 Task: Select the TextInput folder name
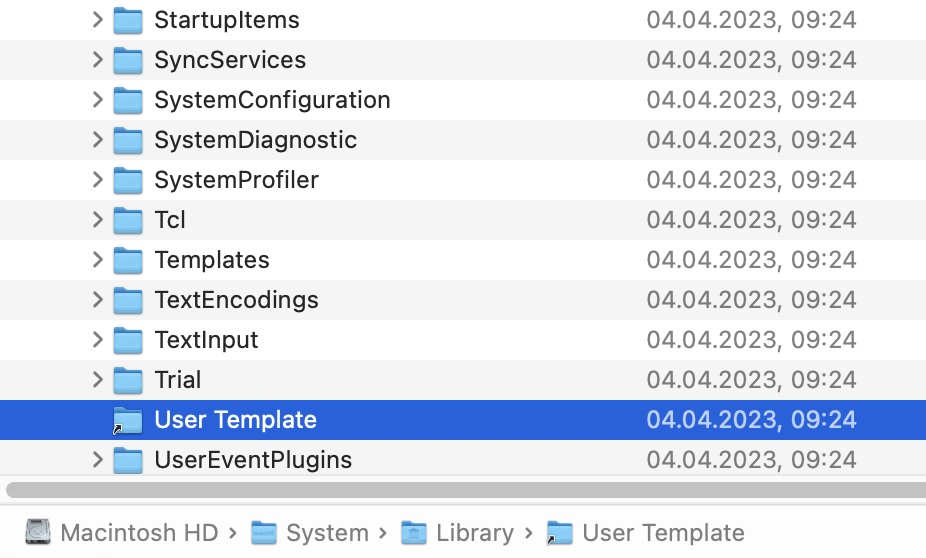click(x=206, y=340)
